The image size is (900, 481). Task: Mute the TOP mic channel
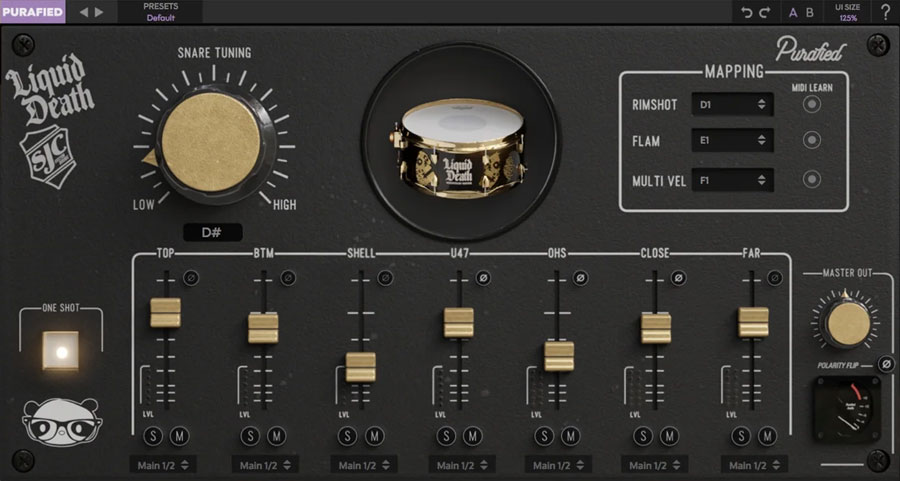[179, 436]
